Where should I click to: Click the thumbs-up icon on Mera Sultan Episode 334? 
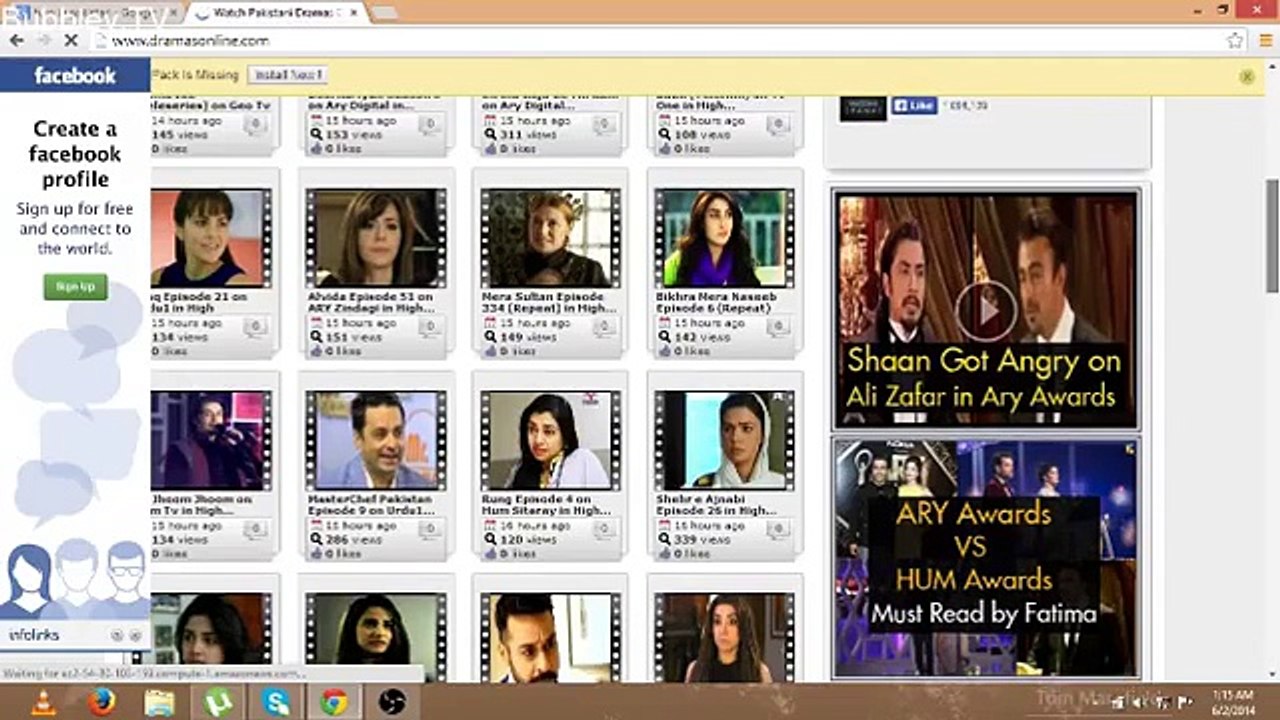click(x=490, y=351)
